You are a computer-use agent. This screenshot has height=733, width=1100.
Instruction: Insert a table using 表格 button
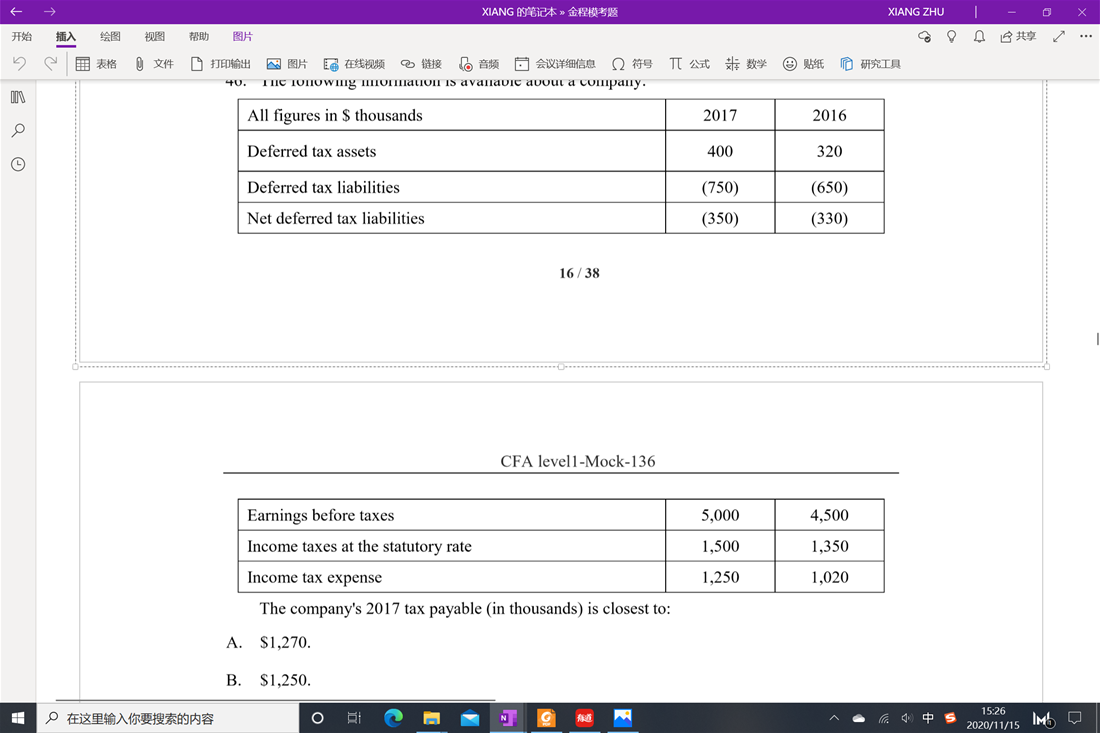(96, 64)
